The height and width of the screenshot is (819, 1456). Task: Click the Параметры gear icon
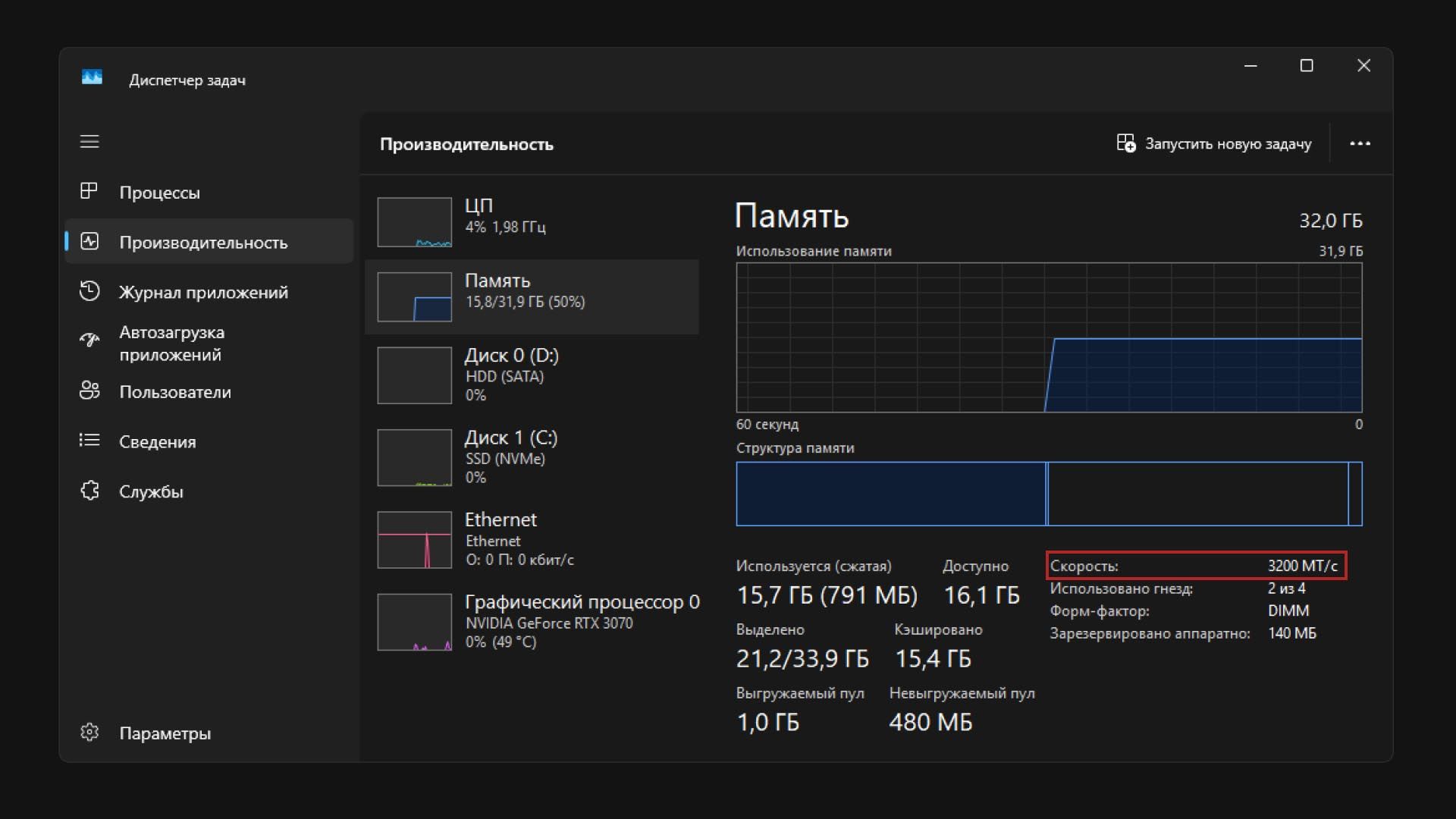(89, 733)
